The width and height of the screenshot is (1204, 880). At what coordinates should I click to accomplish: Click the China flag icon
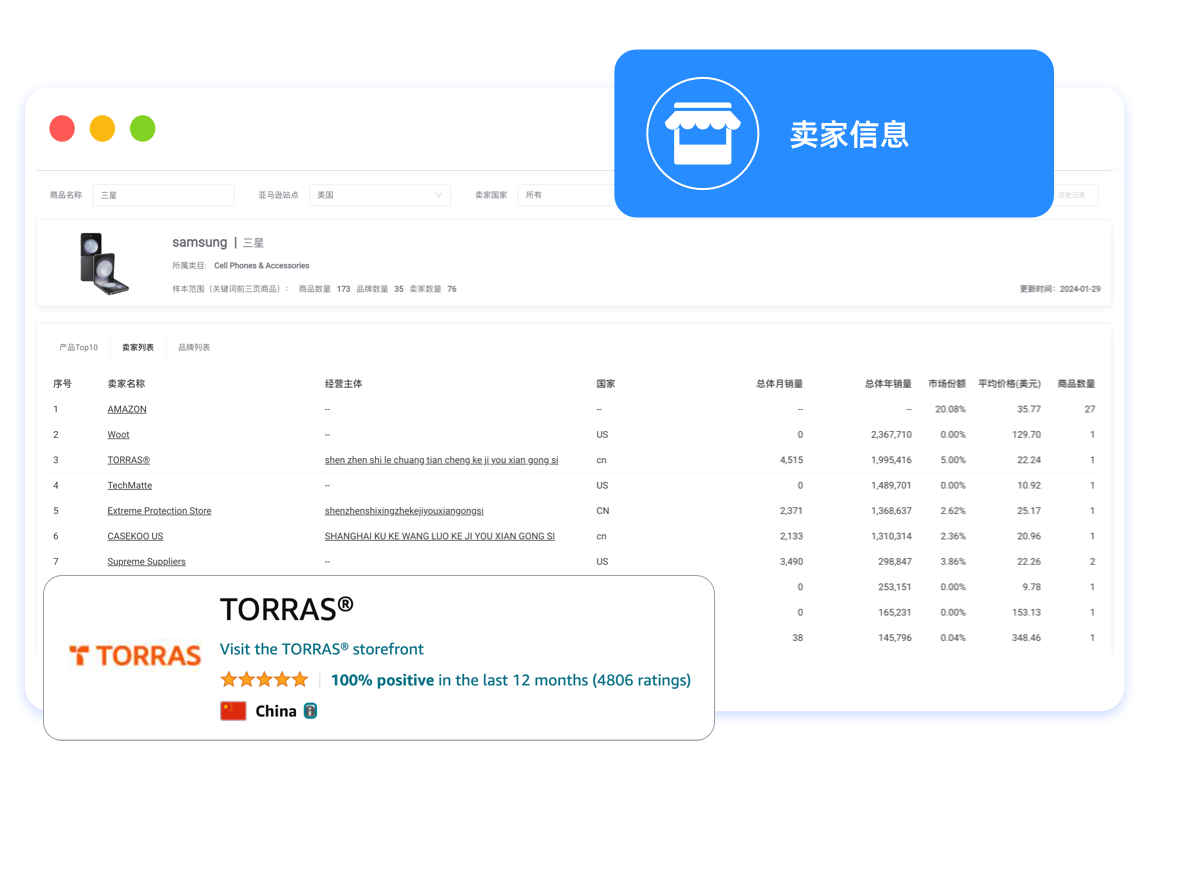click(x=233, y=711)
